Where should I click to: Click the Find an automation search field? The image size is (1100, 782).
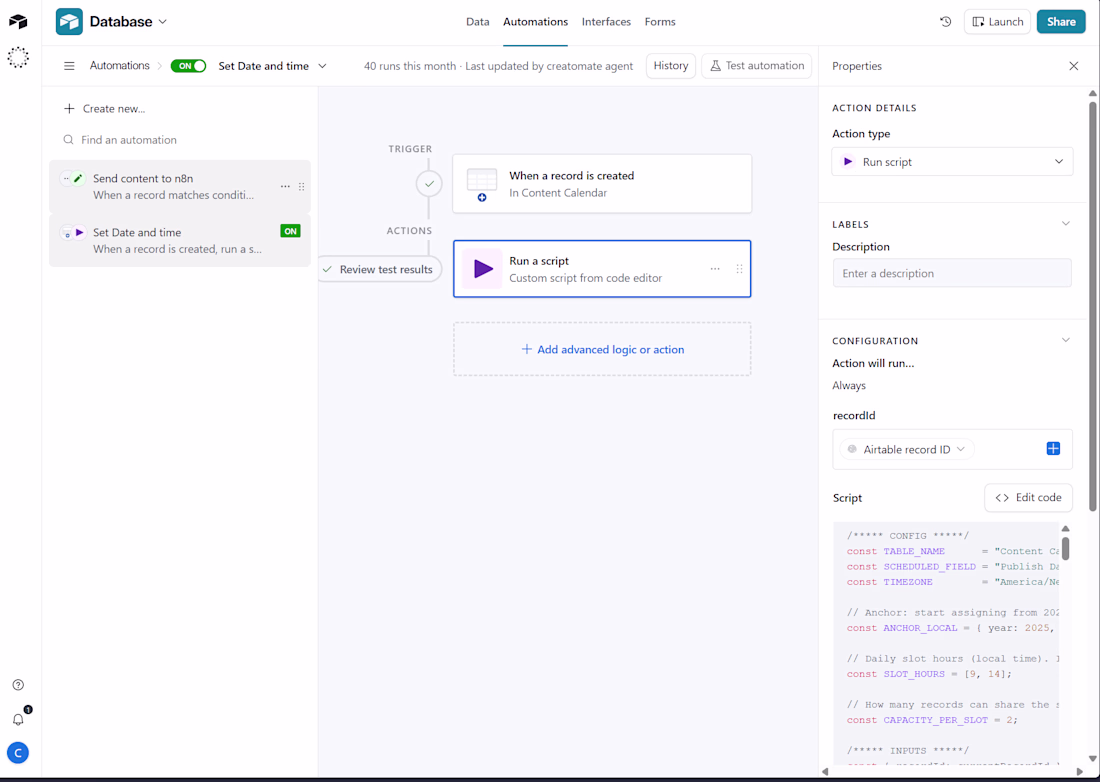(180, 140)
